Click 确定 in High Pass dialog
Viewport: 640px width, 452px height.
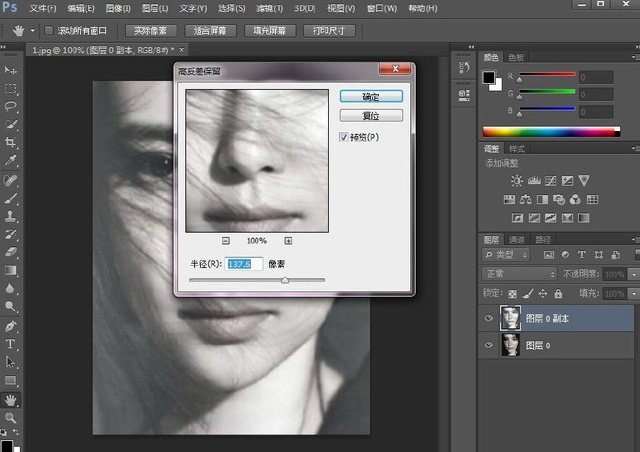371,97
